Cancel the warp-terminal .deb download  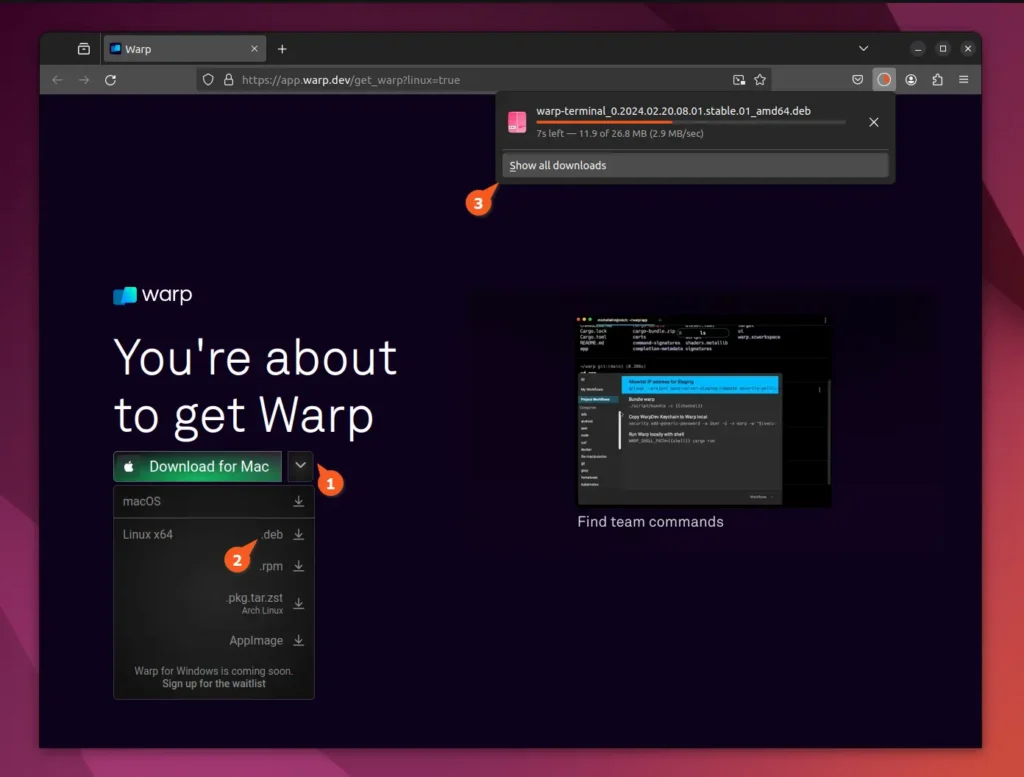tap(873, 122)
